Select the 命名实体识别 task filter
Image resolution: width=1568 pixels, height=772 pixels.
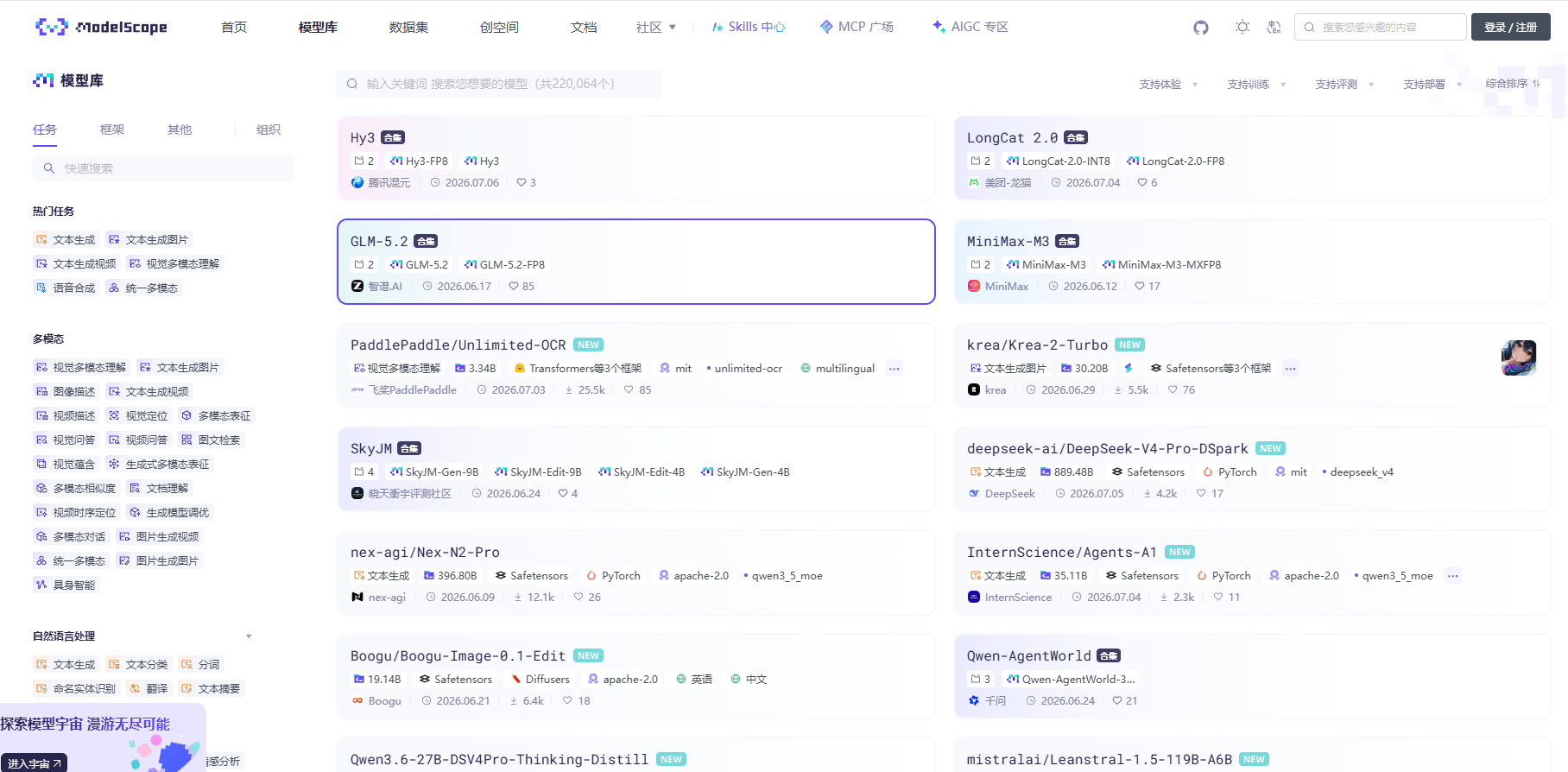(x=75, y=689)
